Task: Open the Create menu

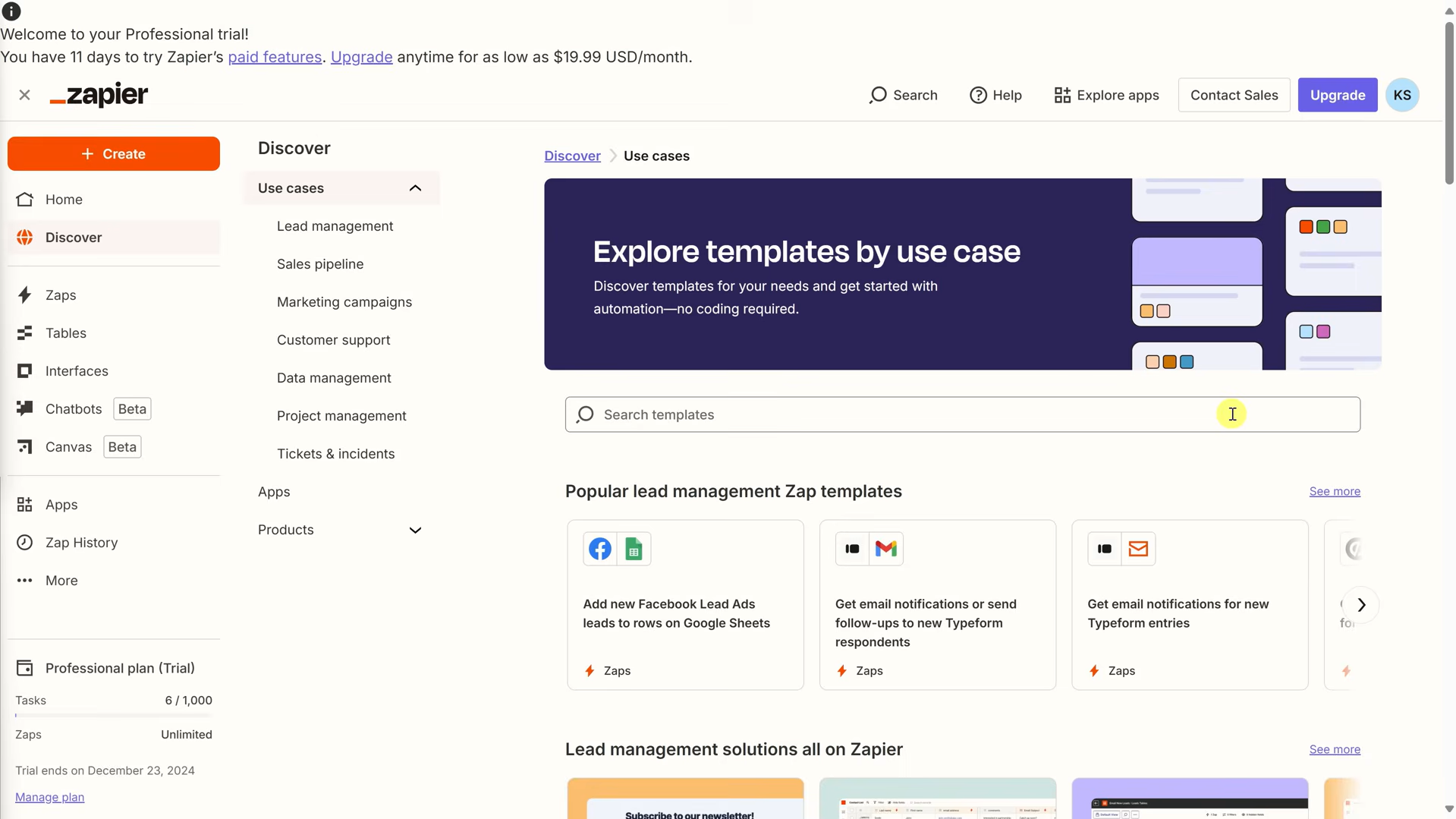Action: pos(113,153)
